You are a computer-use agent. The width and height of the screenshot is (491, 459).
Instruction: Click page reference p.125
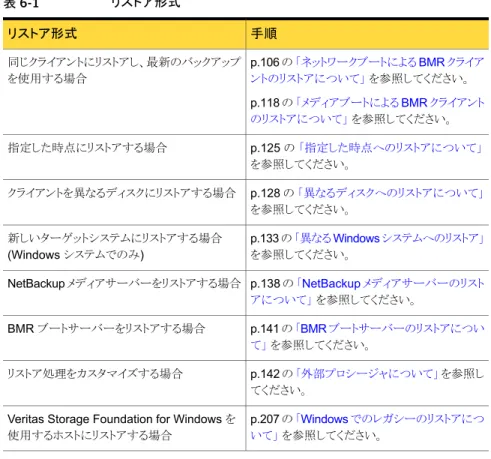coord(265,148)
